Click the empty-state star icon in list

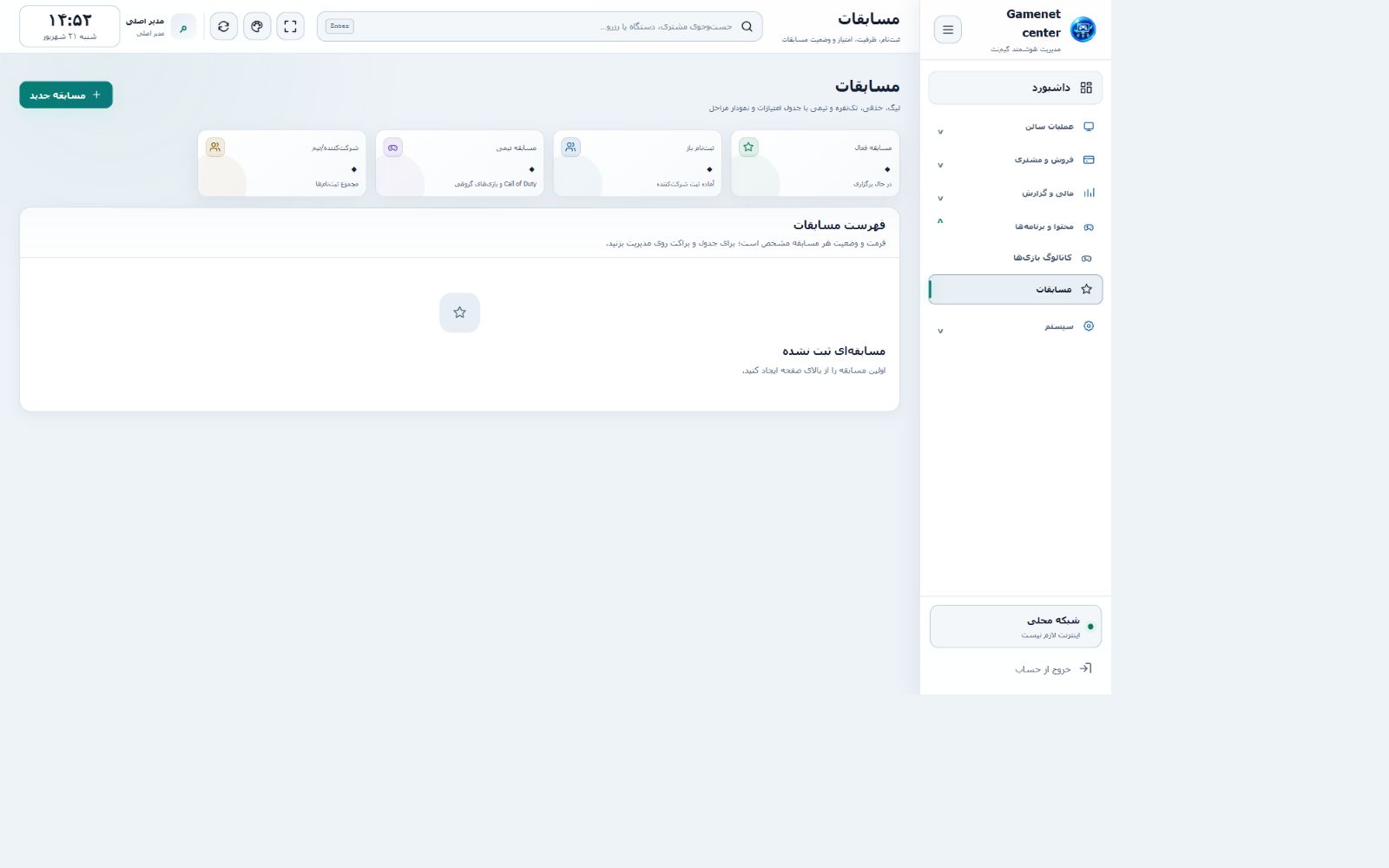(x=459, y=312)
